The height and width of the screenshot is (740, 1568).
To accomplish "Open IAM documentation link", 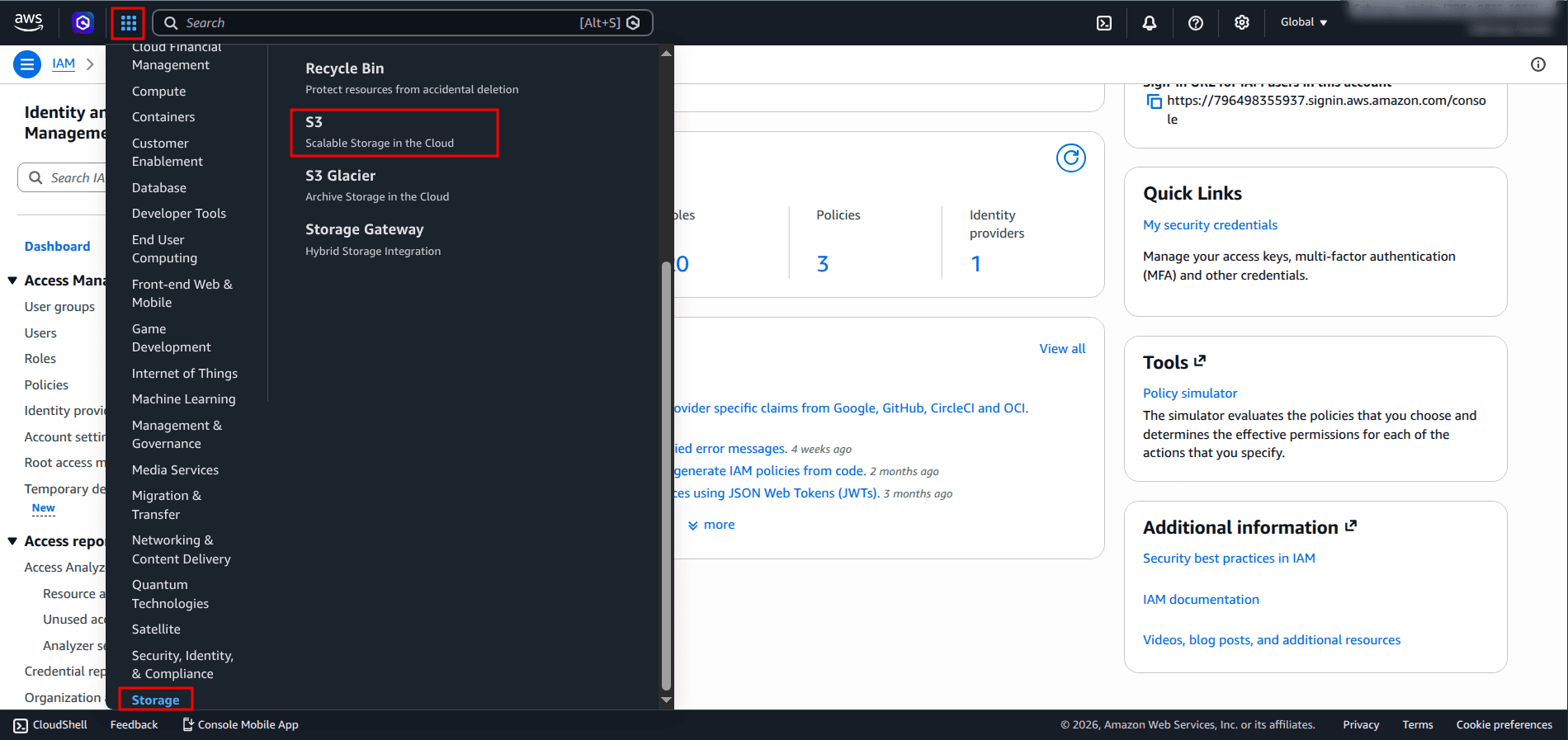I will click(x=1201, y=600).
